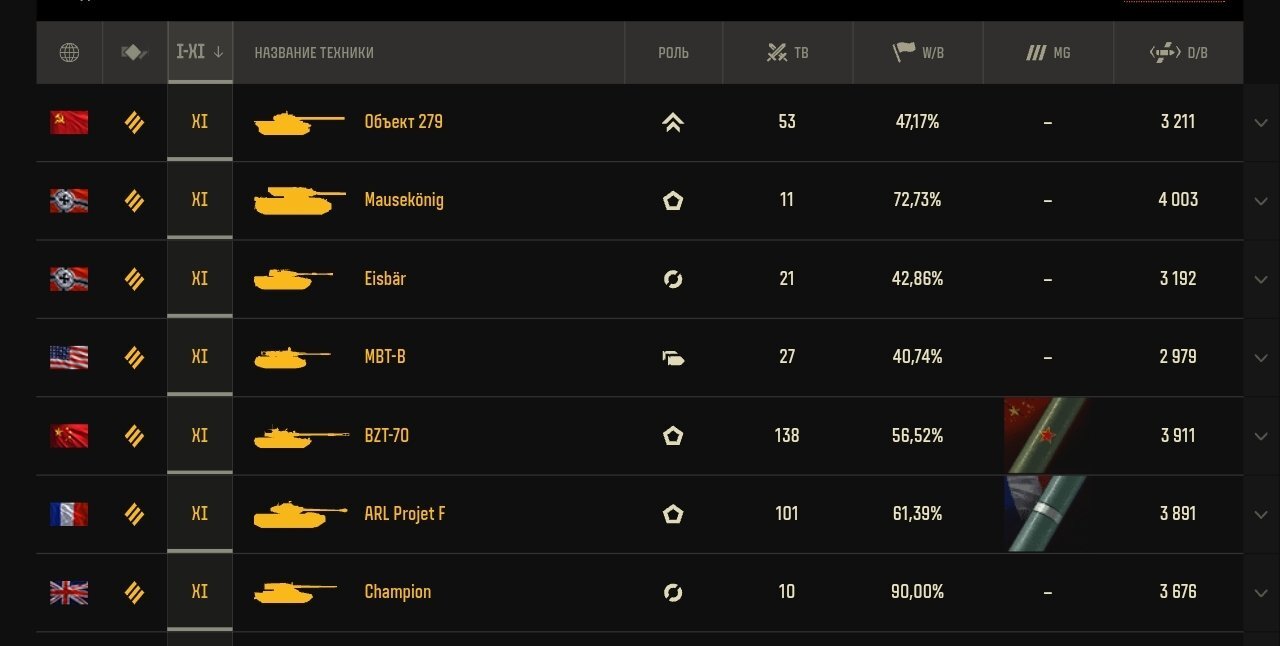The height and width of the screenshot is (646, 1280).
Task: Sort by win rate W/B flag header
Action: [918, 52]
